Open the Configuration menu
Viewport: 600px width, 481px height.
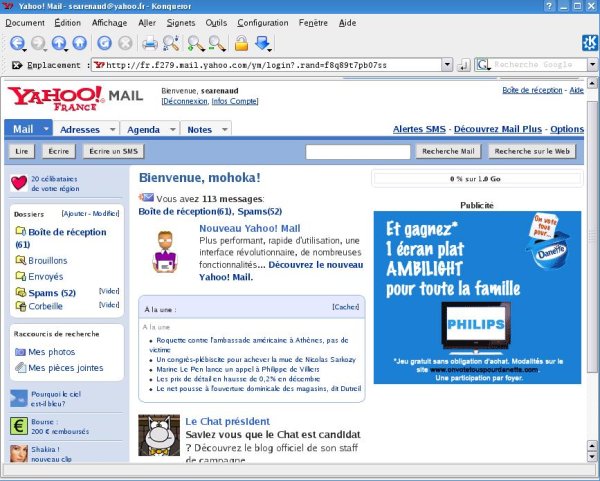[x=263, y=23]
